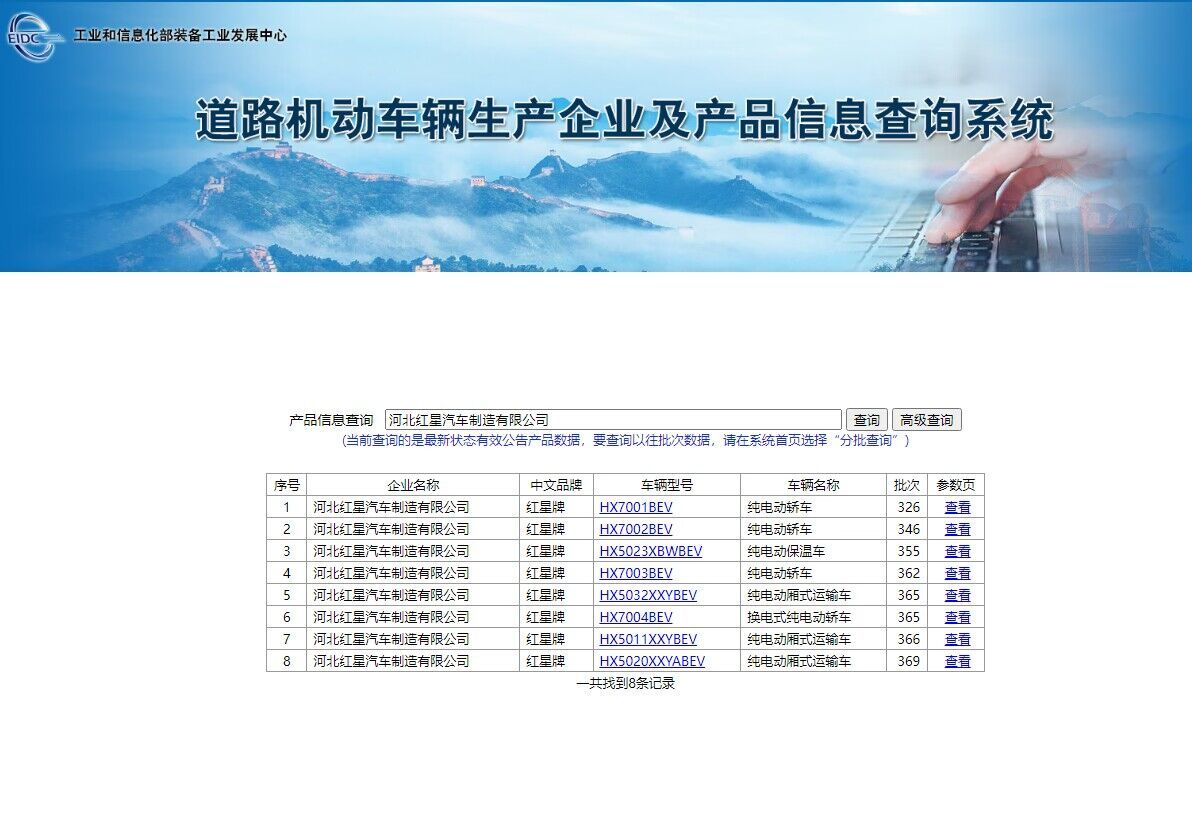Click 纯电动轿车 cell in HX7001BEV row
The width and height of the screenshot is (1192, 815).
click(x=813, y=507)
